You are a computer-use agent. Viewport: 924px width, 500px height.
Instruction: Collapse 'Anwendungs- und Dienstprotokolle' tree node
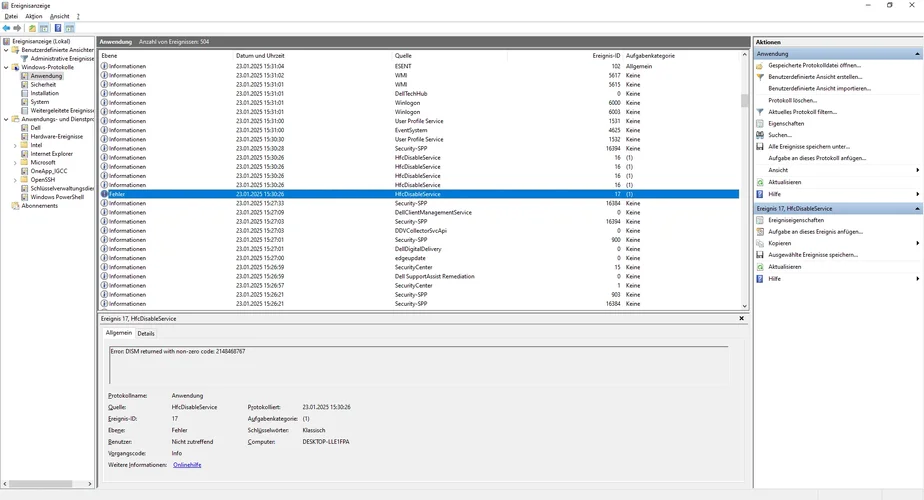coord(6,119)
